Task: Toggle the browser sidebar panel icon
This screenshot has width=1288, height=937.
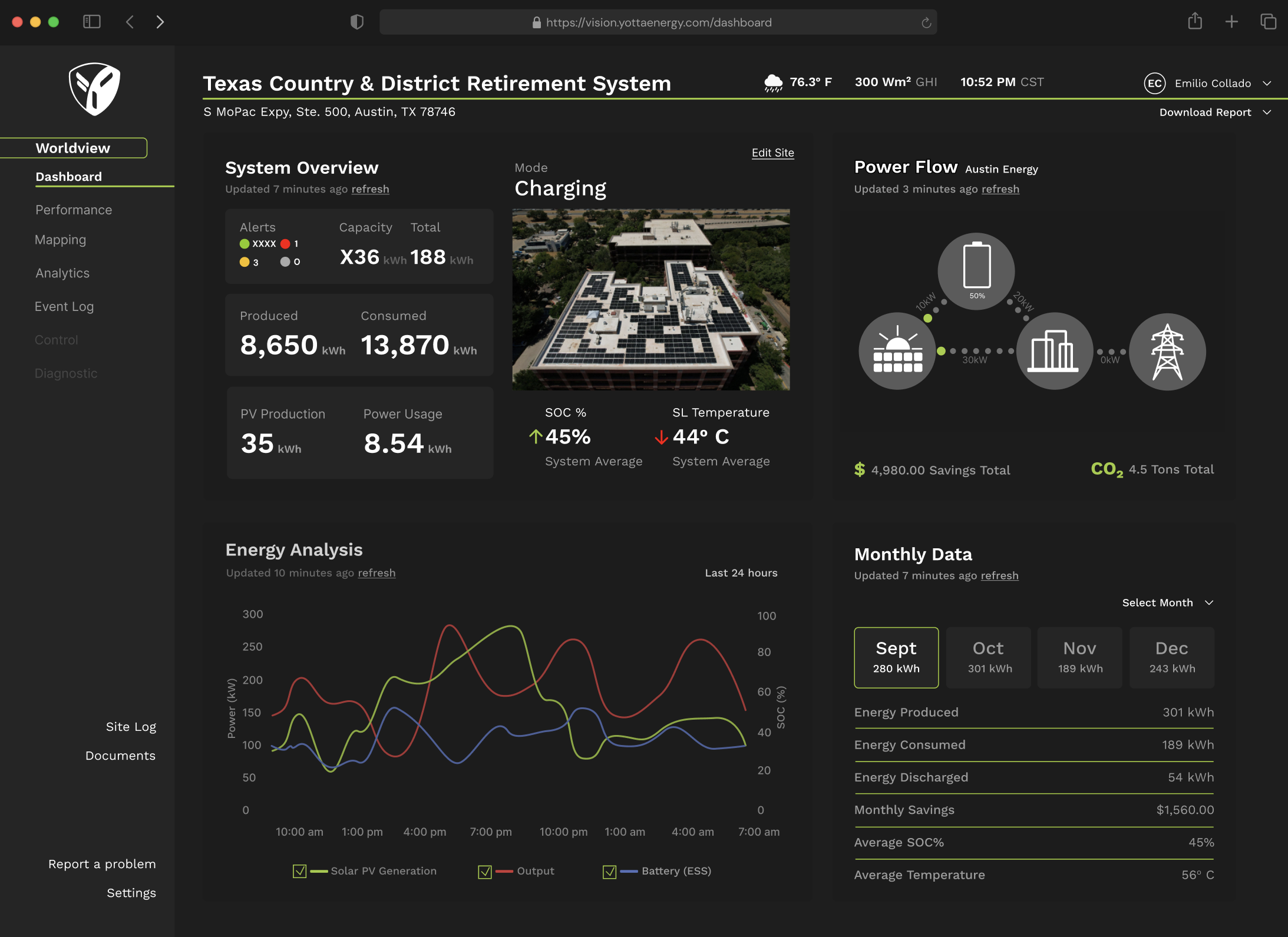Action: 92,22
